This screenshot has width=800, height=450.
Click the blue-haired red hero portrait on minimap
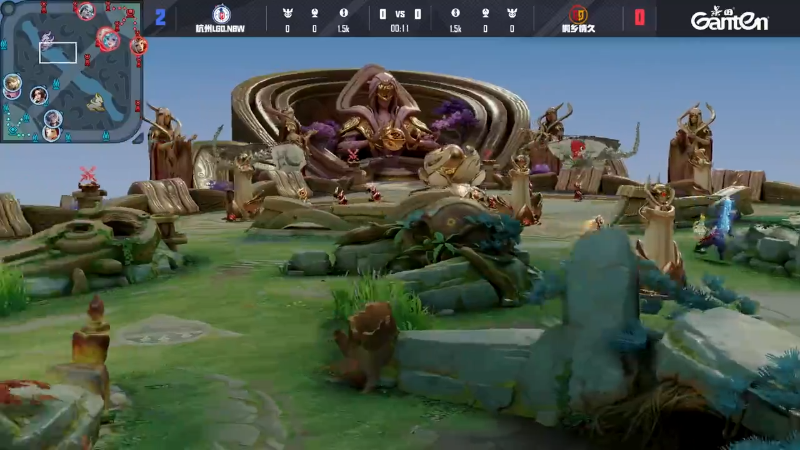click(x=108, y=39)
